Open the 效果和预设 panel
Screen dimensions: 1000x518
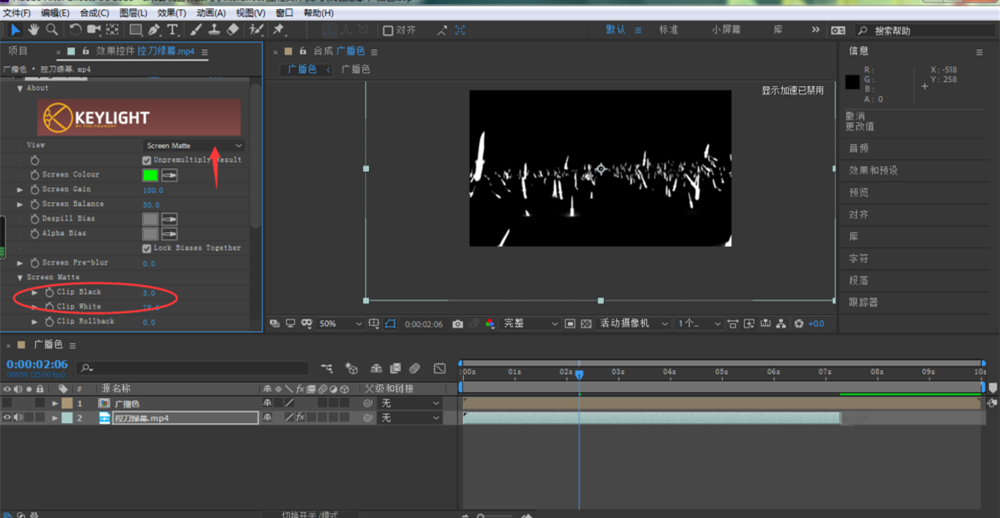coord(873,170)
